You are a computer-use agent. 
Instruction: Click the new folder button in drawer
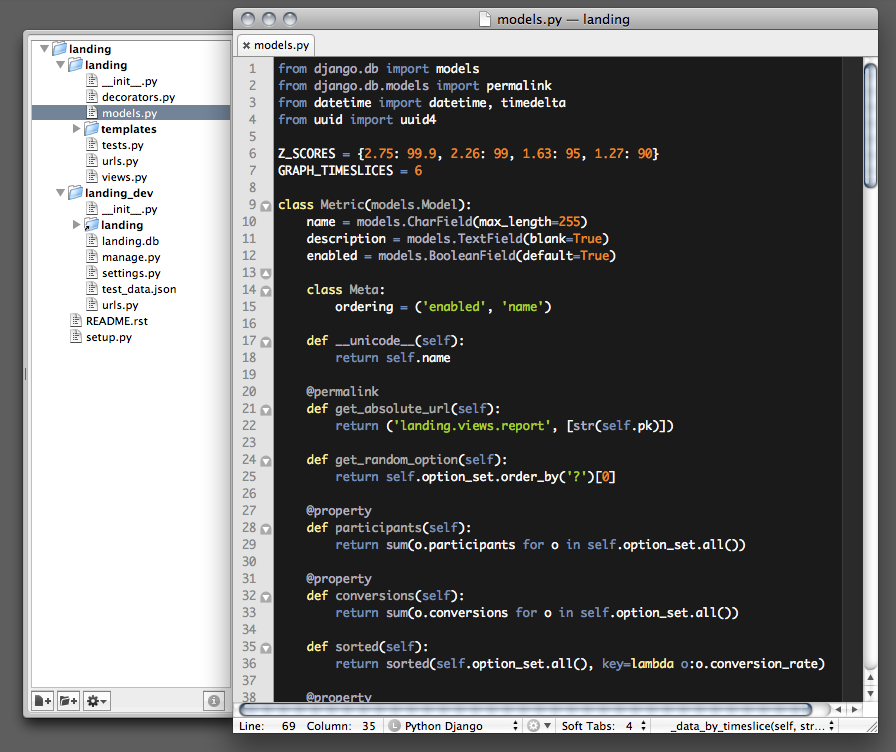pos(68,701)
